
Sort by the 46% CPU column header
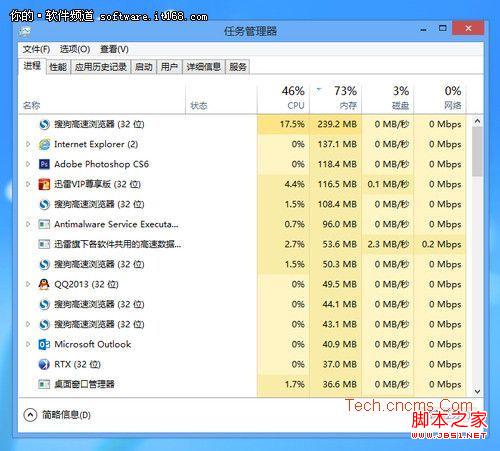[283, 98]
